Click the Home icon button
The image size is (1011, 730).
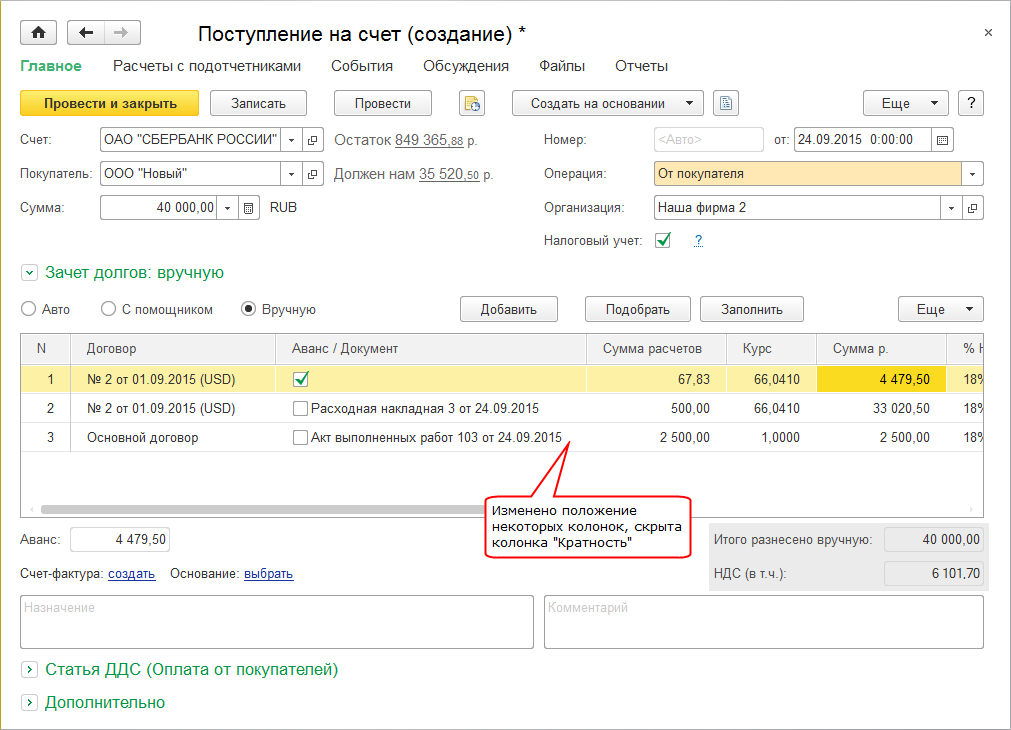click(x=39, y=33)
